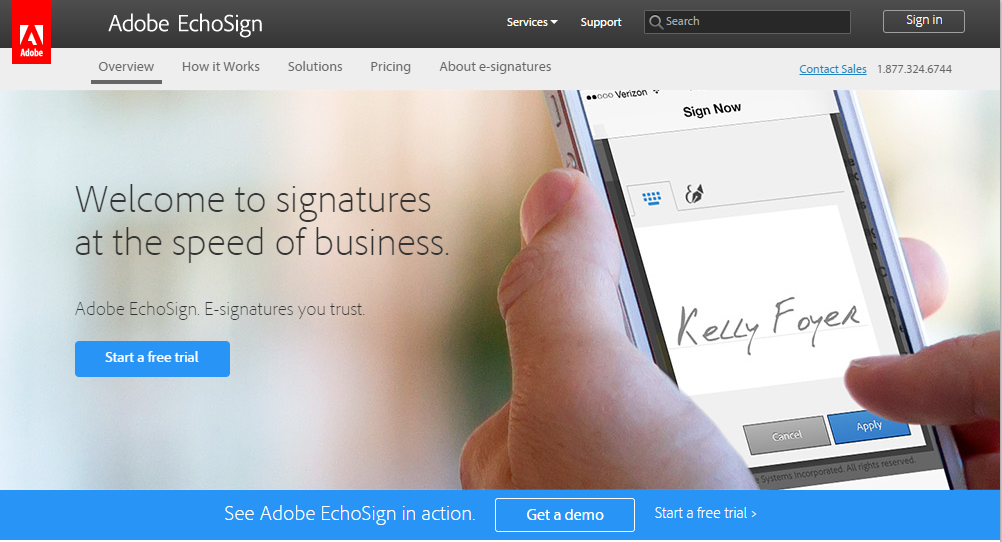Open the How it Works tab

tap(220, 66)
